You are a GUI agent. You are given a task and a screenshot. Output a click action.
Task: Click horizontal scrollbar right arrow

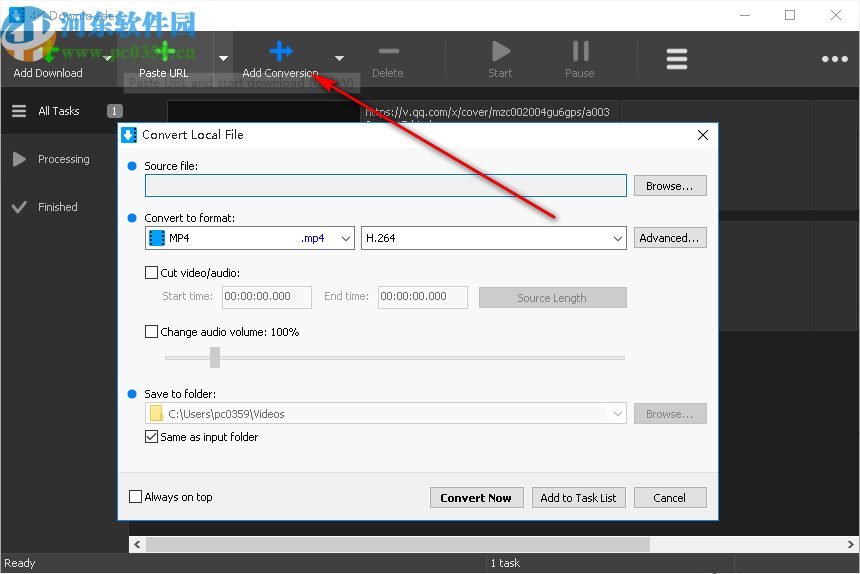pyautogui.click(x=851, y=544)
